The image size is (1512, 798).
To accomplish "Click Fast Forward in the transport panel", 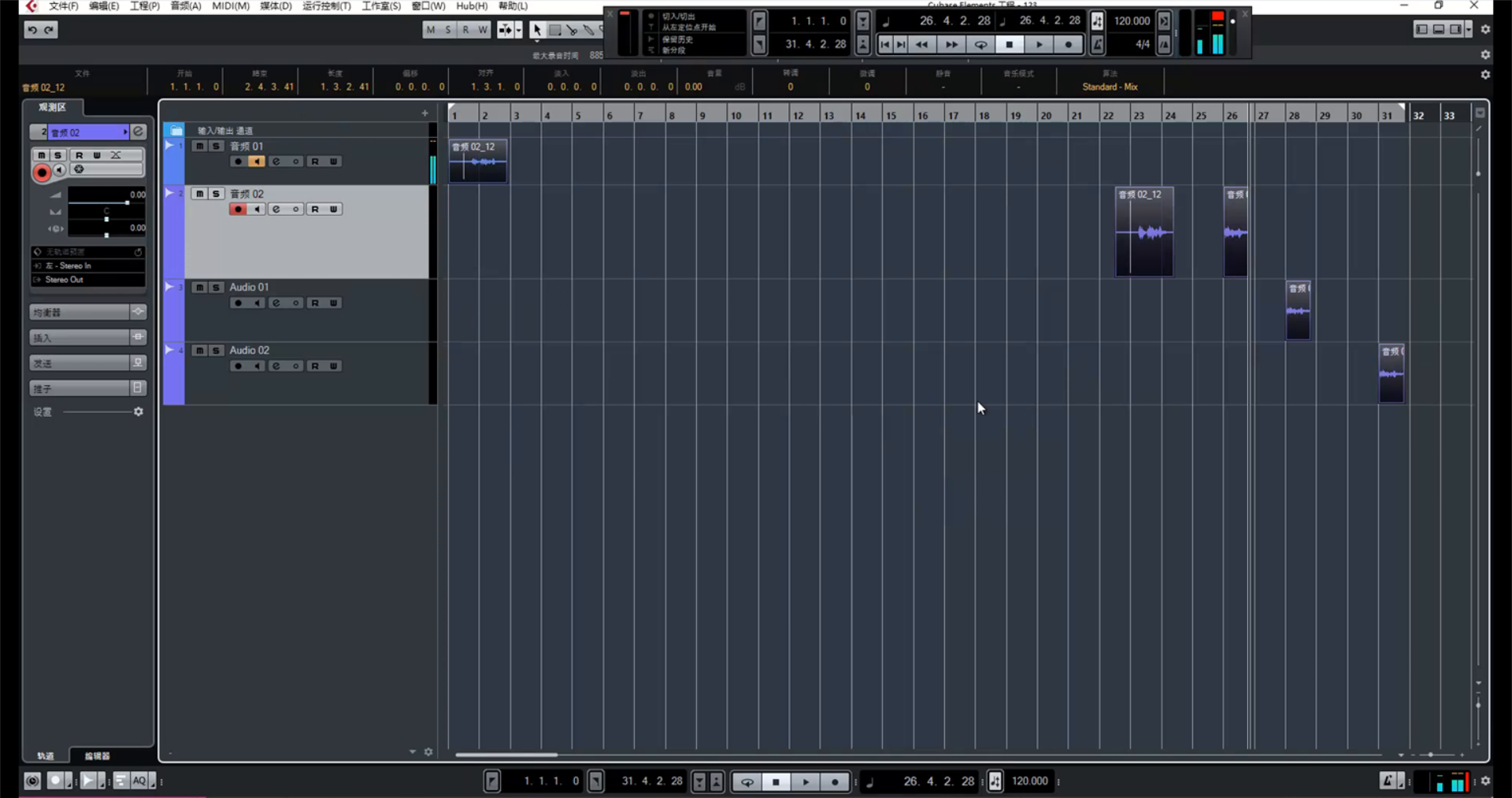I will pos(951,45).
